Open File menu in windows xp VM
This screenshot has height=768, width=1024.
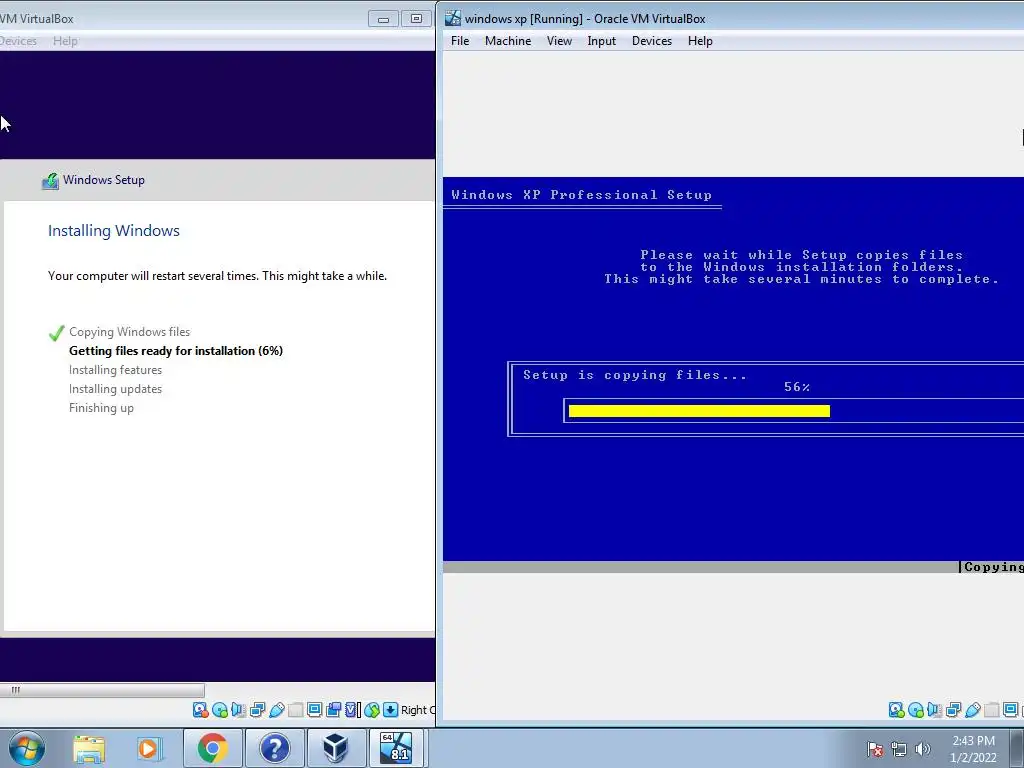[x=460, y=40]
